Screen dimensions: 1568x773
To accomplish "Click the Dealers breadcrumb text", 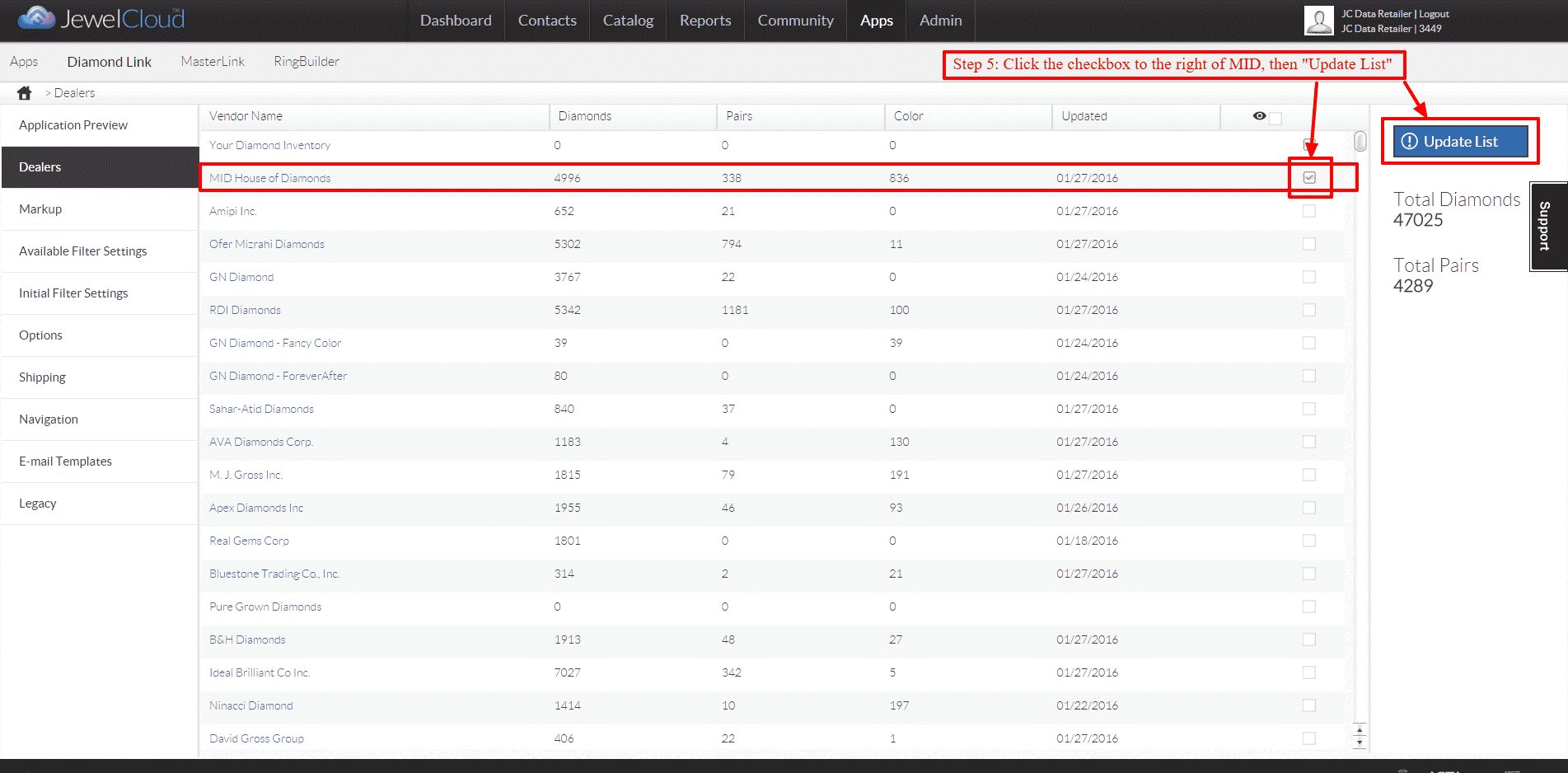I will coord(74,93).
